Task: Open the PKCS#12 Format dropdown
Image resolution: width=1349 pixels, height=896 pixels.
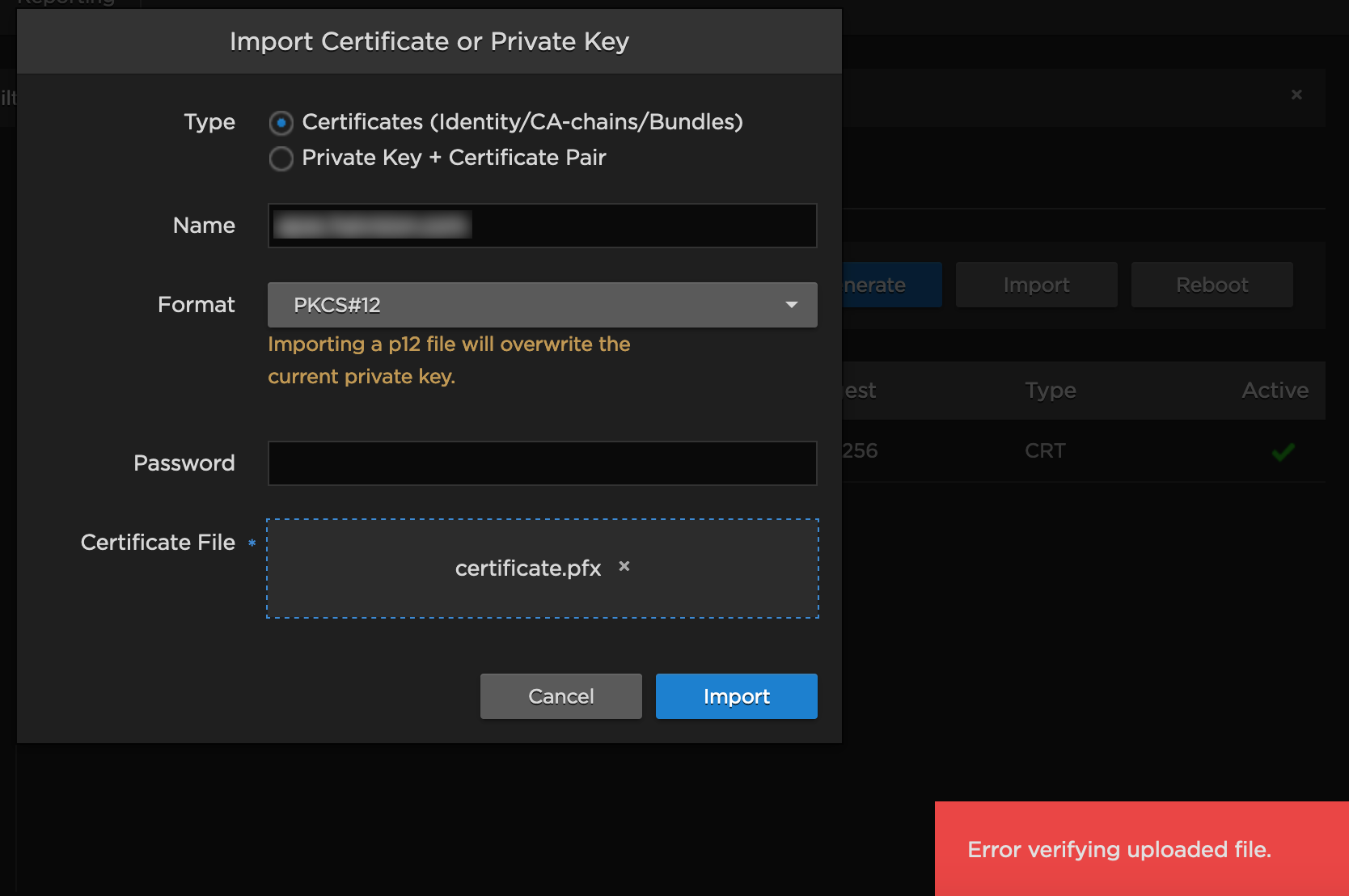Action: point(541,305)
